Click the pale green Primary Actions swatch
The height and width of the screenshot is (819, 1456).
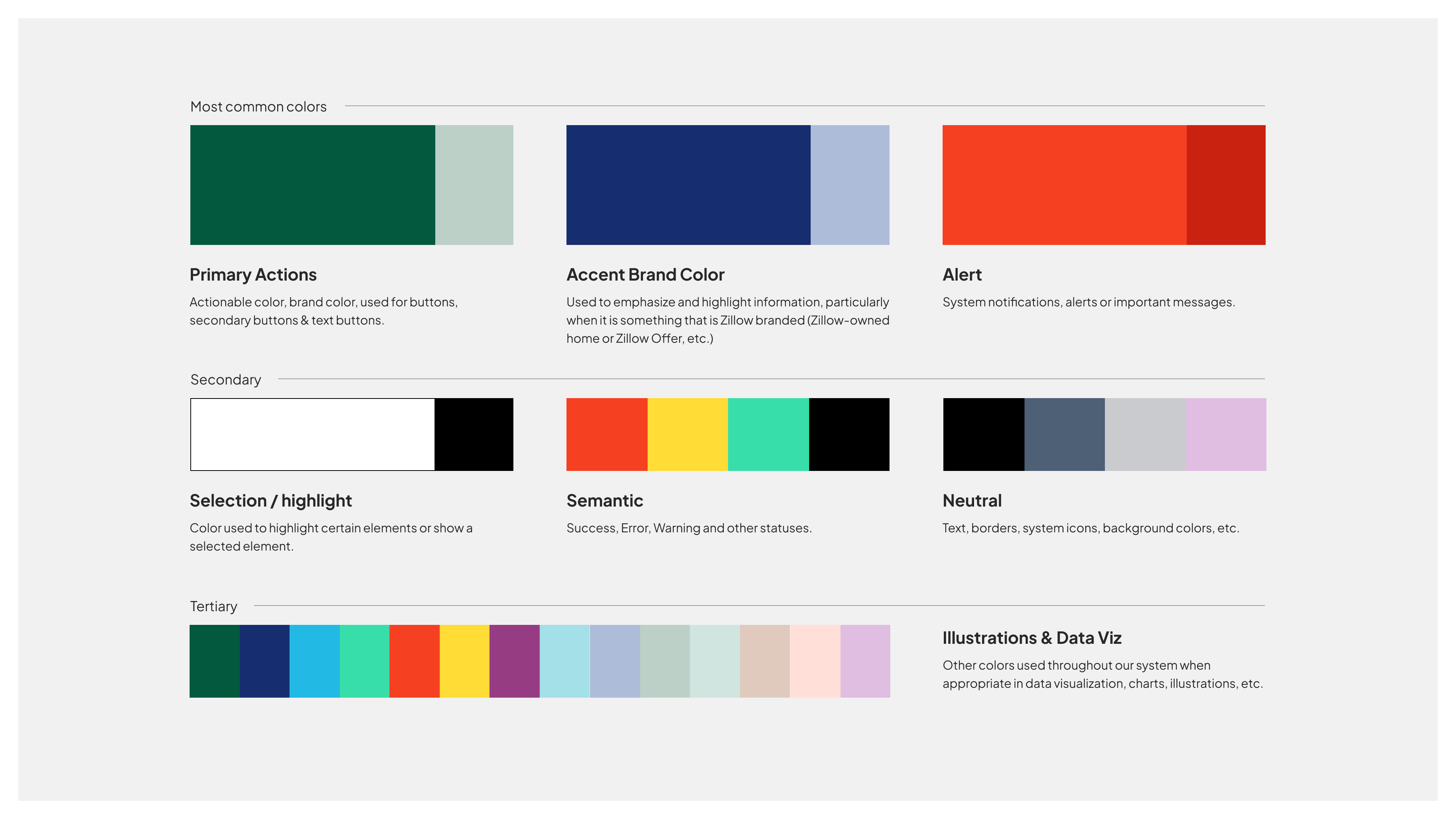[x=474, y=185]
